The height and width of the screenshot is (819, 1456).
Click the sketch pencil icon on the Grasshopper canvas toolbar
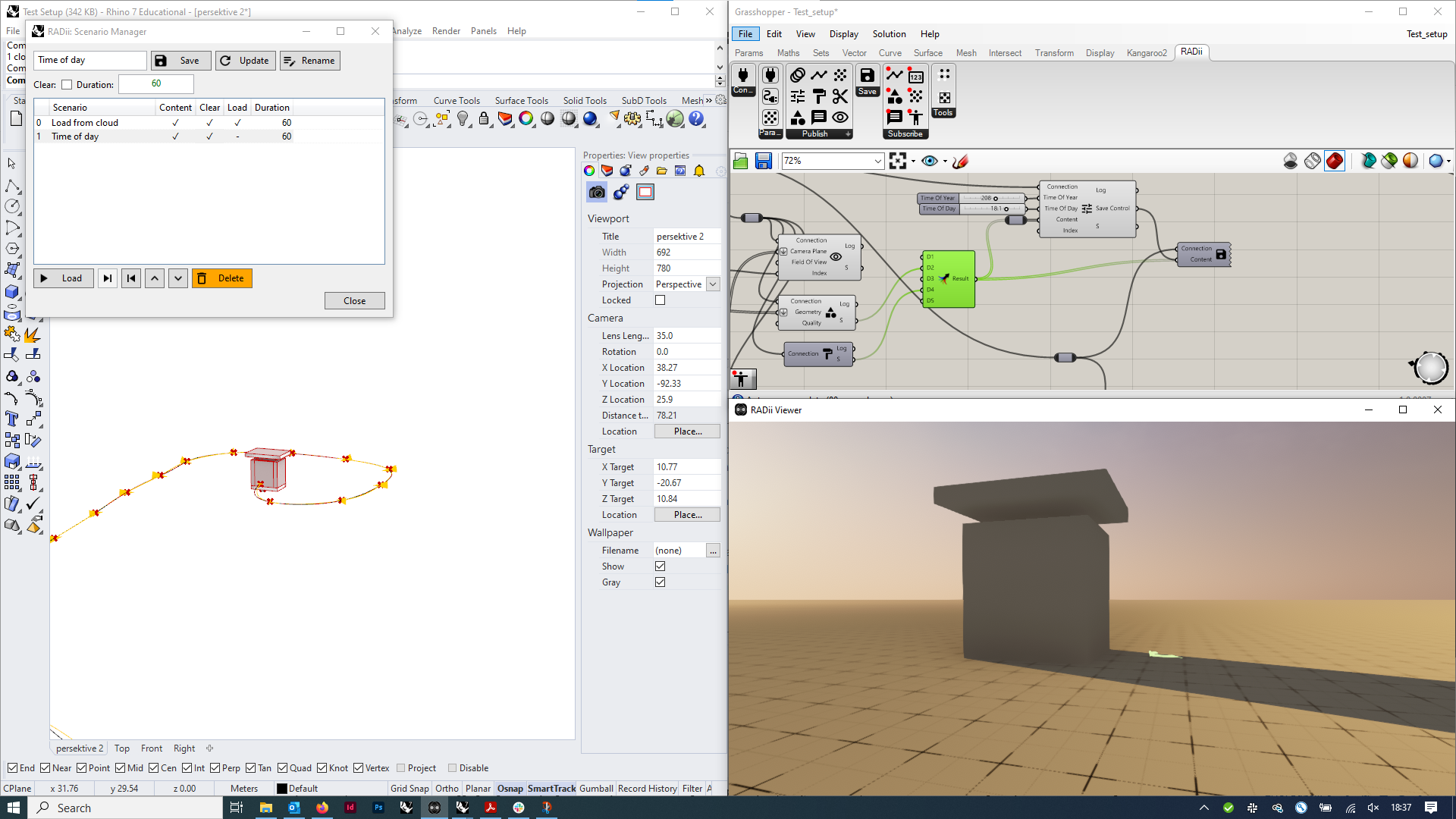[x=960, y=161]
